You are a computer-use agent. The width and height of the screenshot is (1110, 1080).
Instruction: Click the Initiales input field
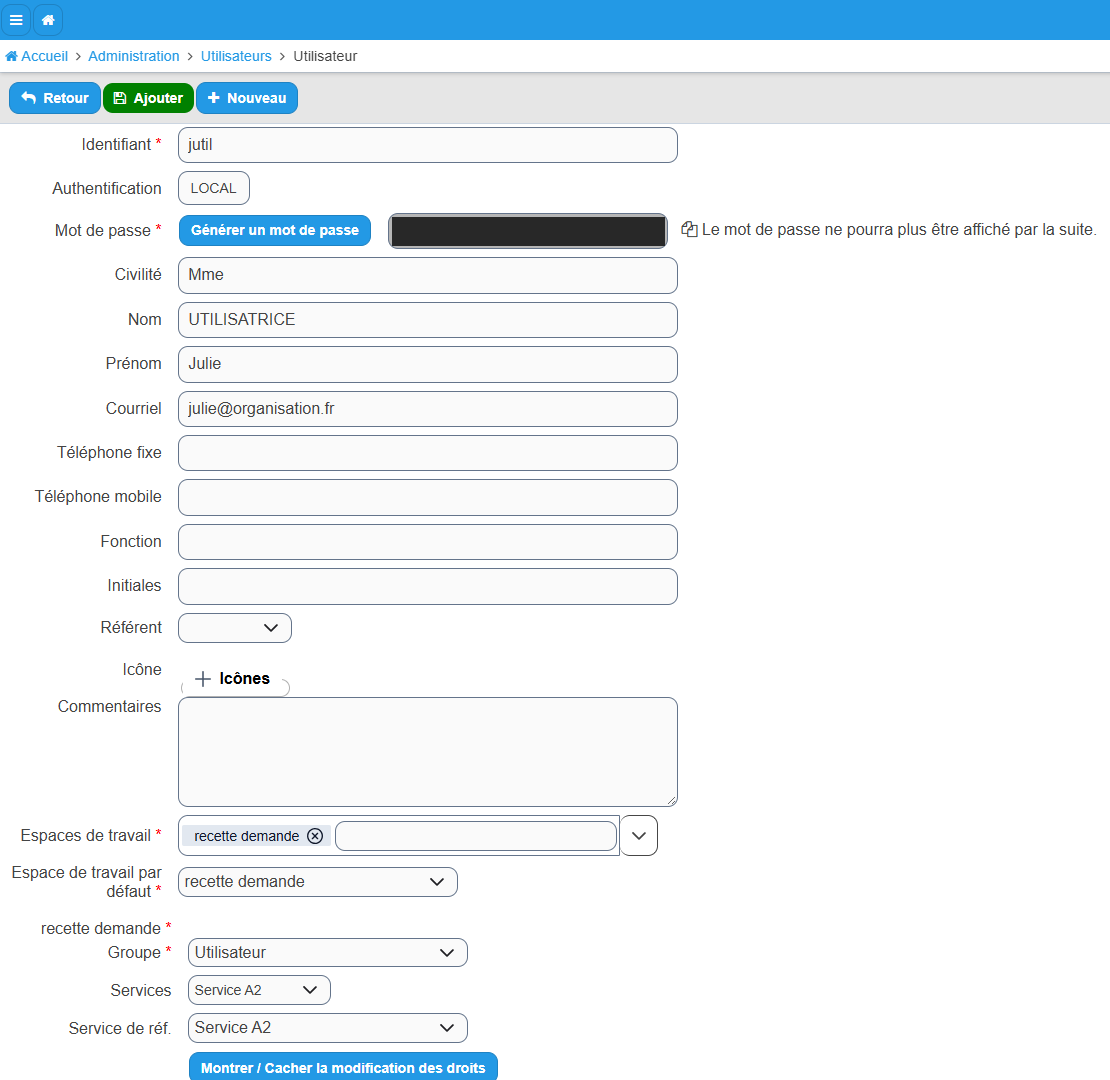click(x=428, y=587)
